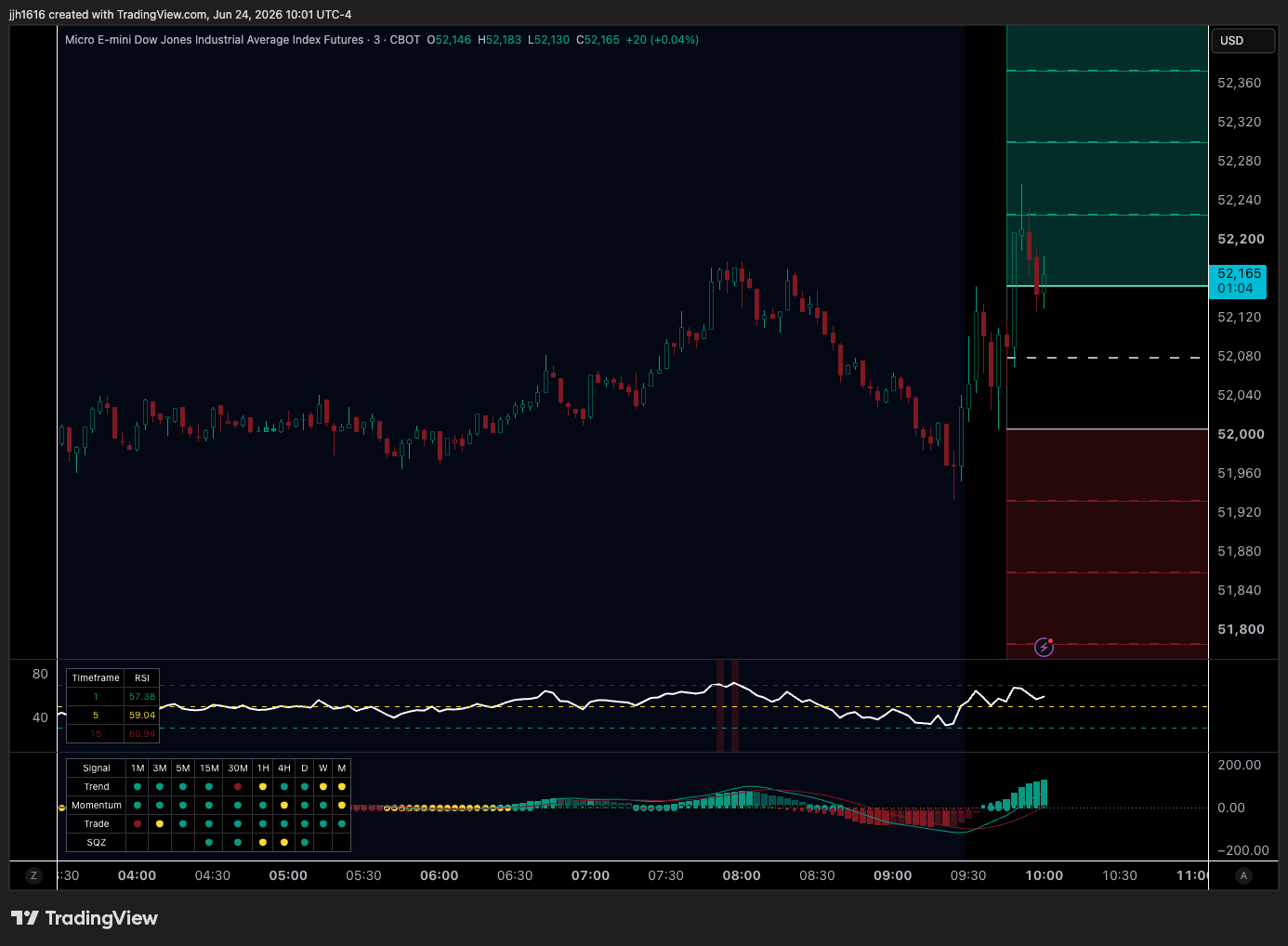The height and width of the screenshot is (946, 1288).
Task: Click the 200.00 histogram axis label
Action: tap(1240, 765)
